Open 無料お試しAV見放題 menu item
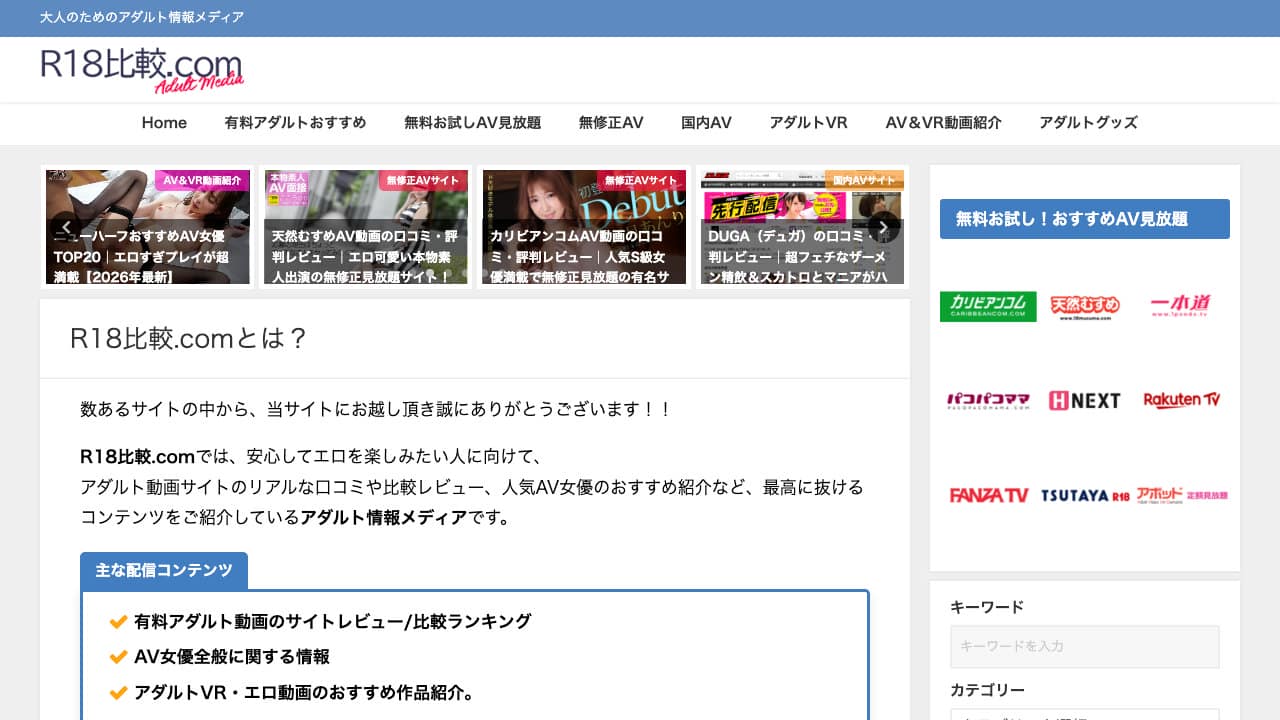1280x720 pixels. click(473, 123)
